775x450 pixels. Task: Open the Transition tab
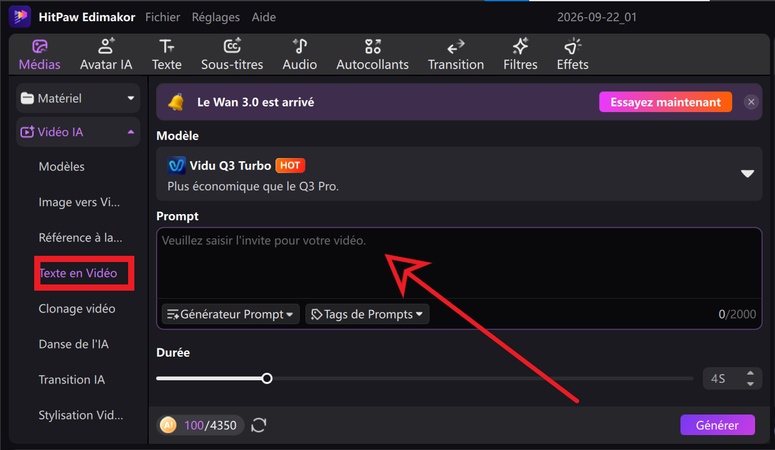pos(456,55)
